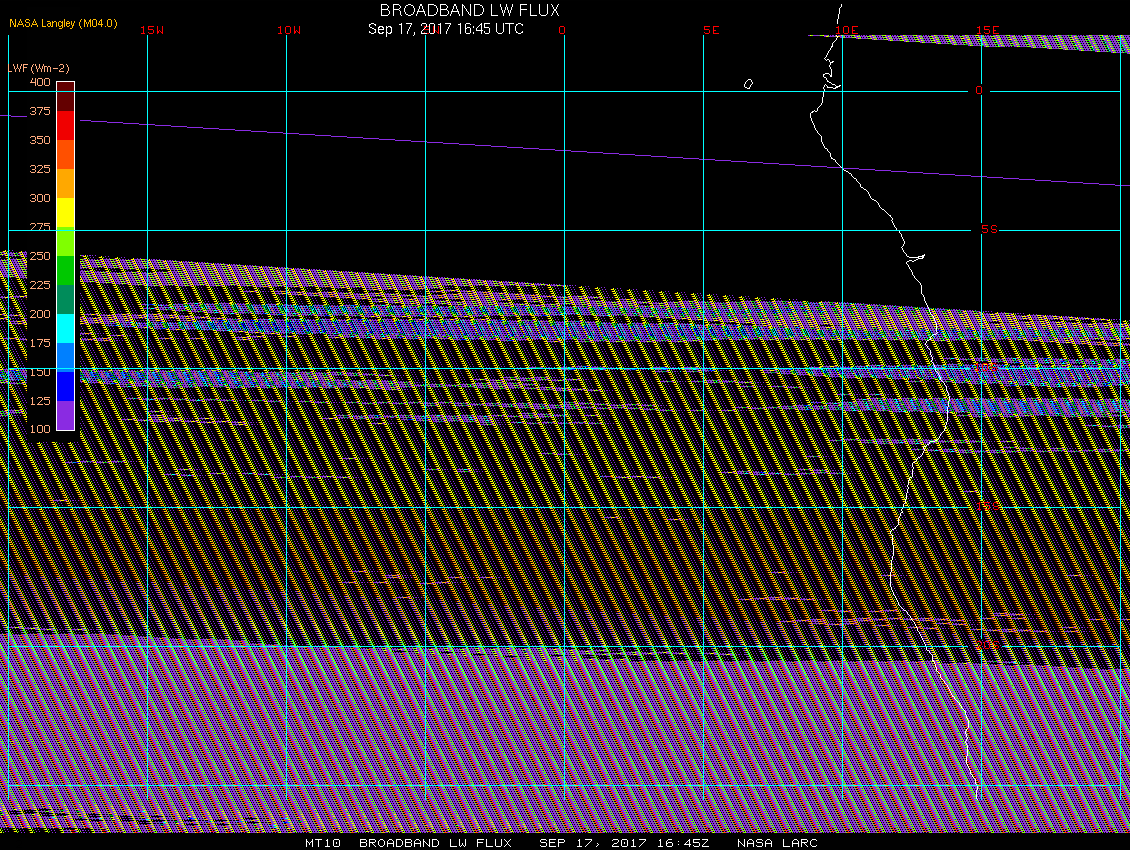Click the 'BROADBAND LW FLUX' title text
1130x850 pixels.
coord(469,11)
